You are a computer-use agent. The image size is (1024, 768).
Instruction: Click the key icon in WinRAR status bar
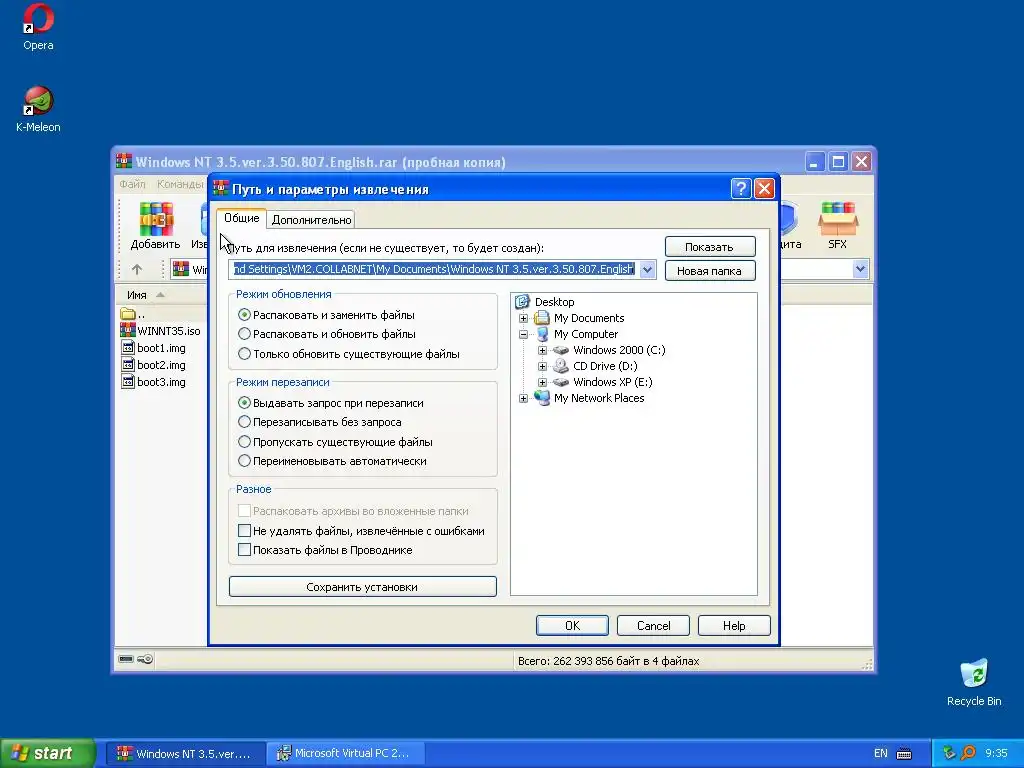tap(145, 659)
